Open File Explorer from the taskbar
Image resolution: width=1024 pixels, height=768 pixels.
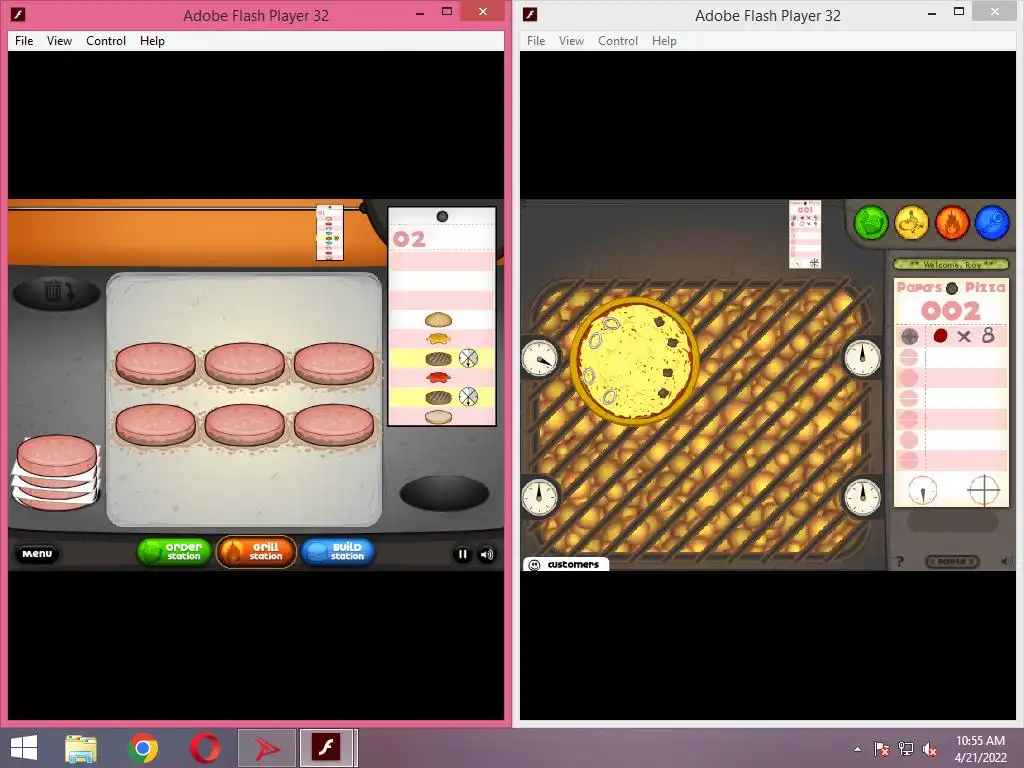[81, 748]
